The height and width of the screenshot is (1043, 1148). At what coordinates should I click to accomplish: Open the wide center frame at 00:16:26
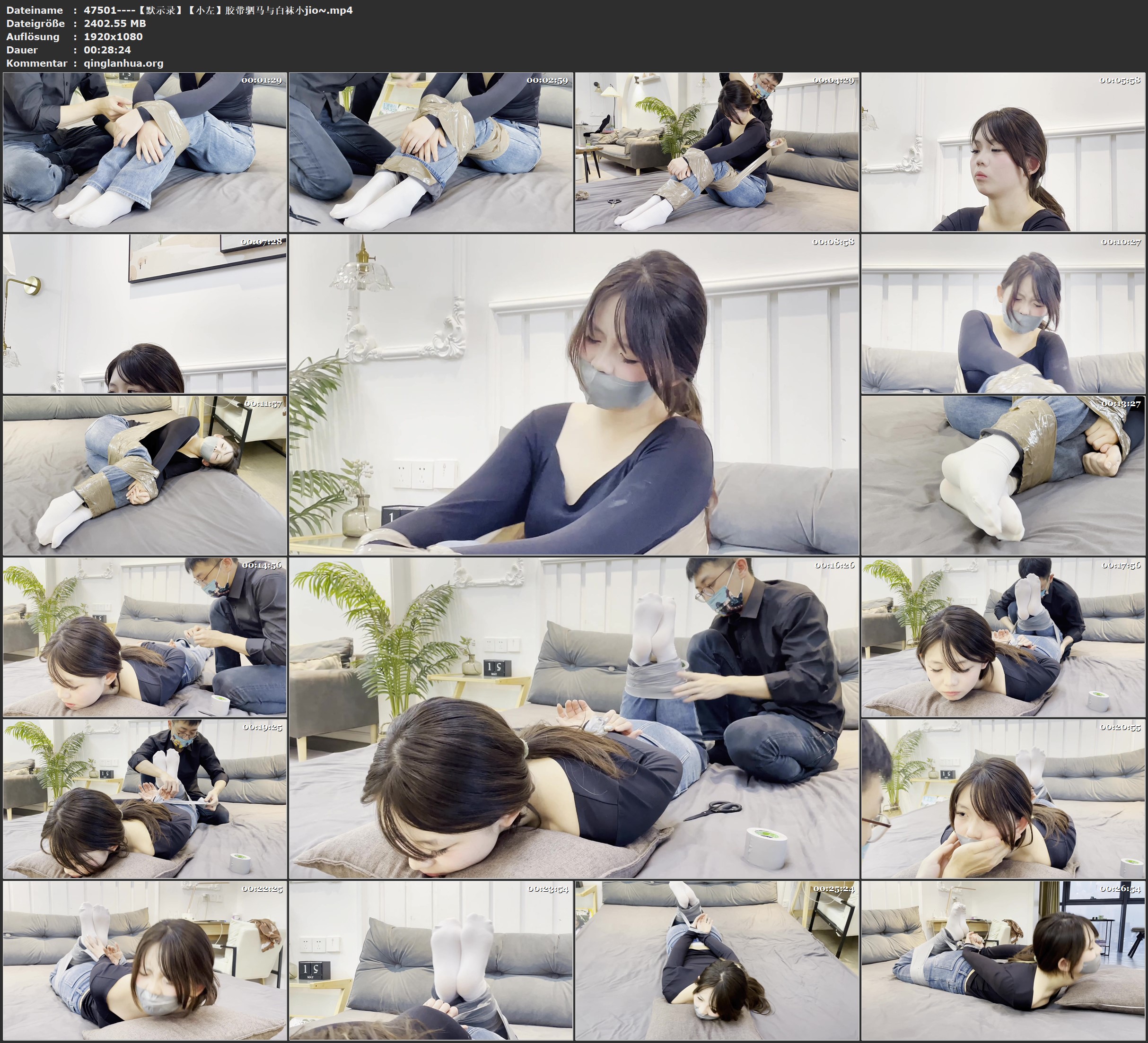coord(575,712)
